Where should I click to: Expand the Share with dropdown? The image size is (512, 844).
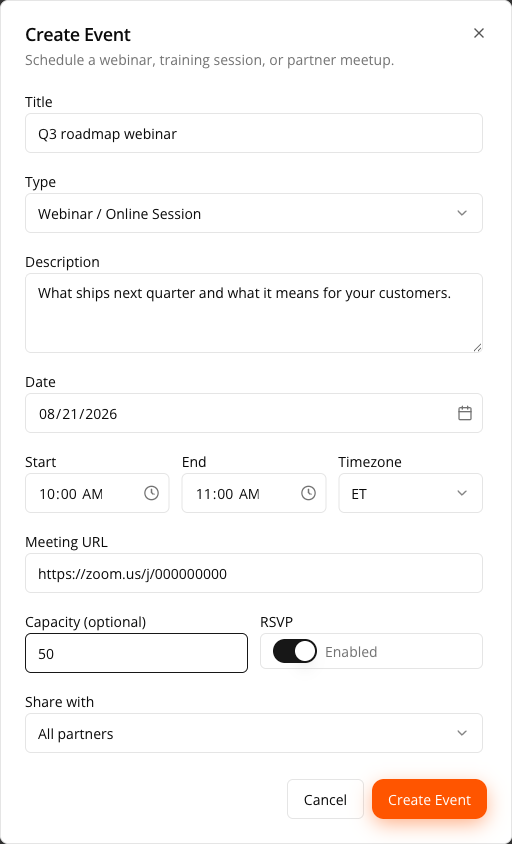coord(254,733)
